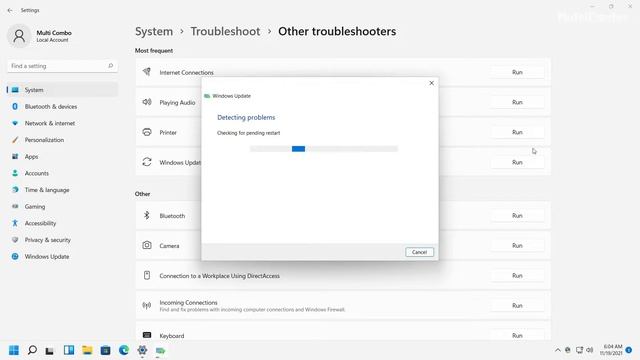Click the DirectAccess connection row icon
Image resolution: width=640 pixels, height=360 pixels.
(147, 276)
